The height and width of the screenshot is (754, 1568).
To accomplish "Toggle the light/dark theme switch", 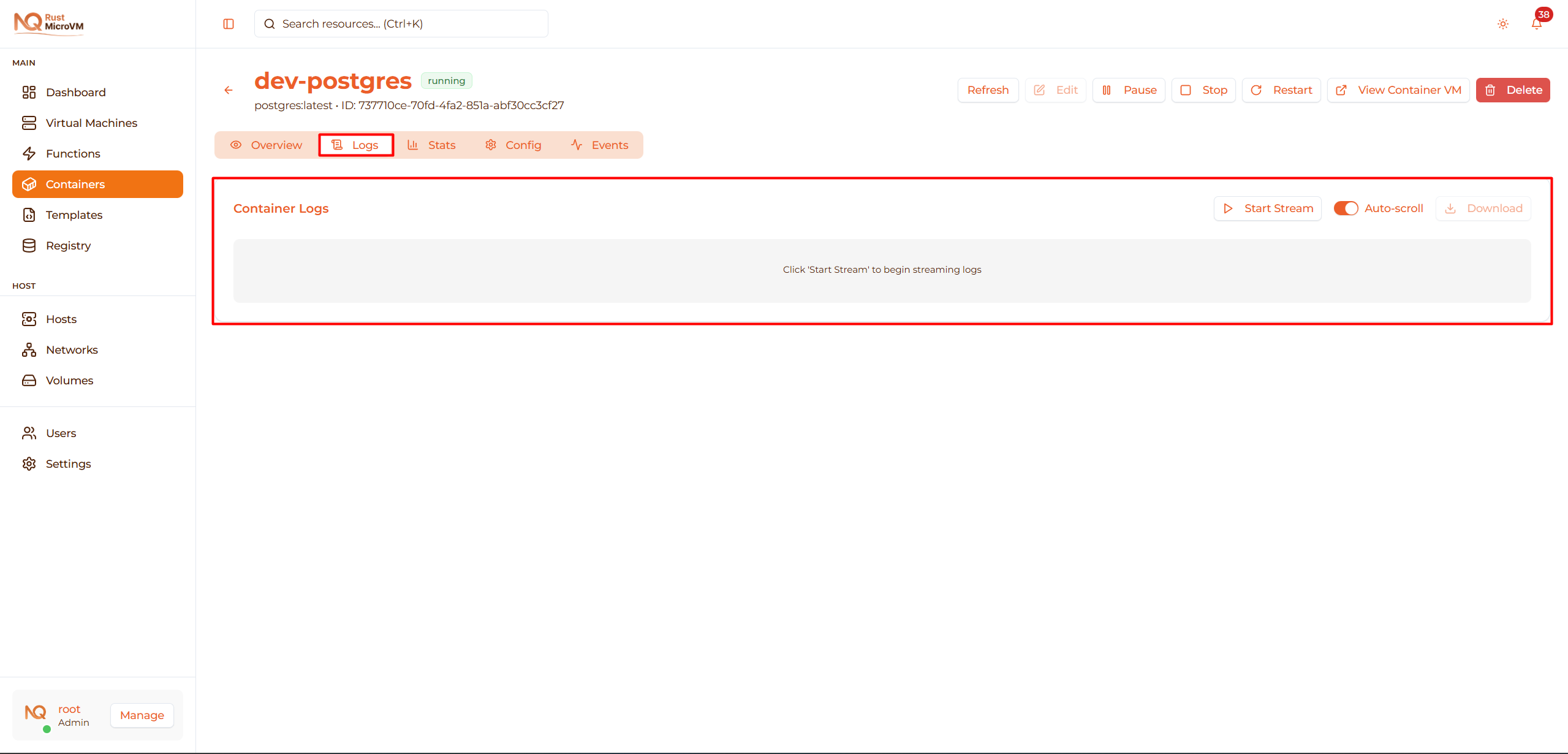I will pyautogui.click(x=1502, y=23).
